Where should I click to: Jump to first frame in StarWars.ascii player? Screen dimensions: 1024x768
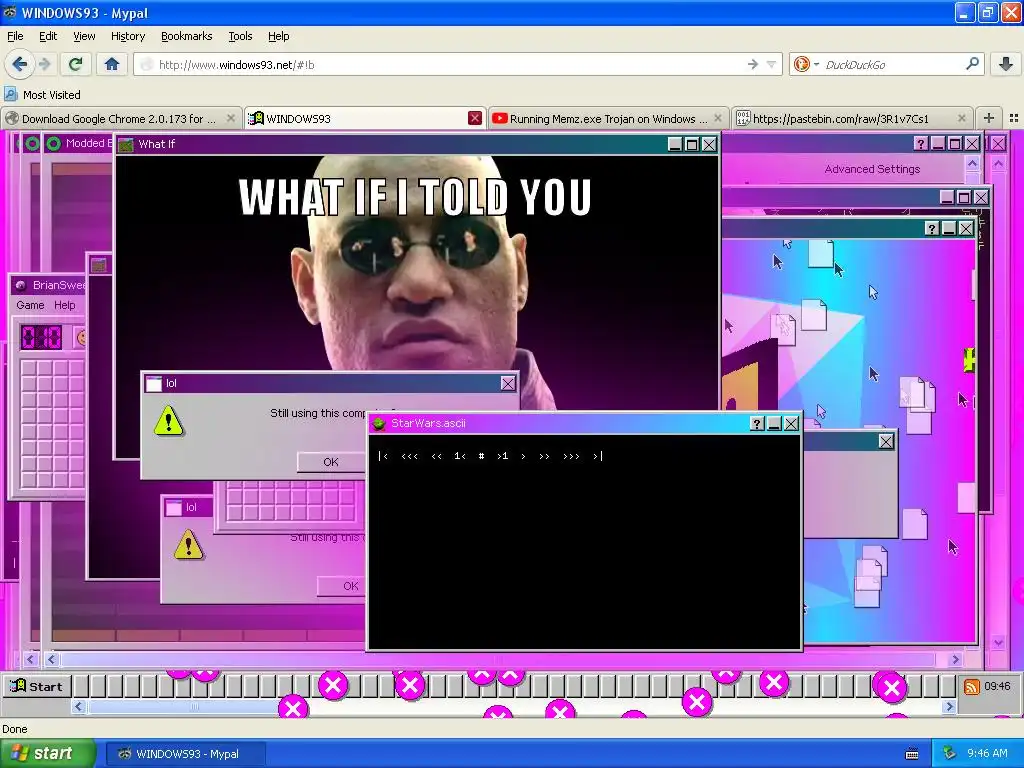pyautogui.click(x=383, y=456)
